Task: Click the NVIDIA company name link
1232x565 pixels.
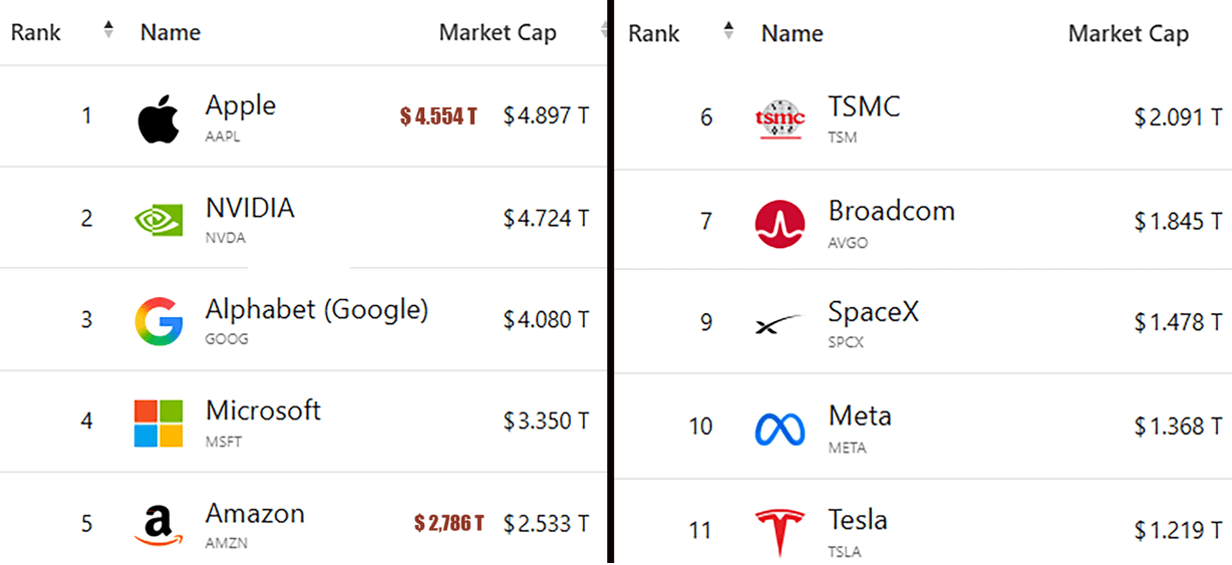Action: (250, 208)
